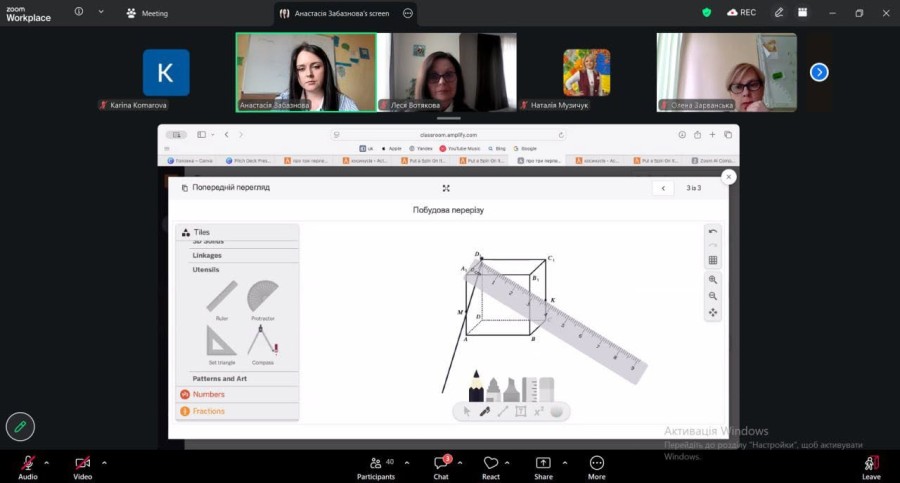Open the YouTube Music bookmark
Viewport: 900px width, 483px height.
coord(460,149)
